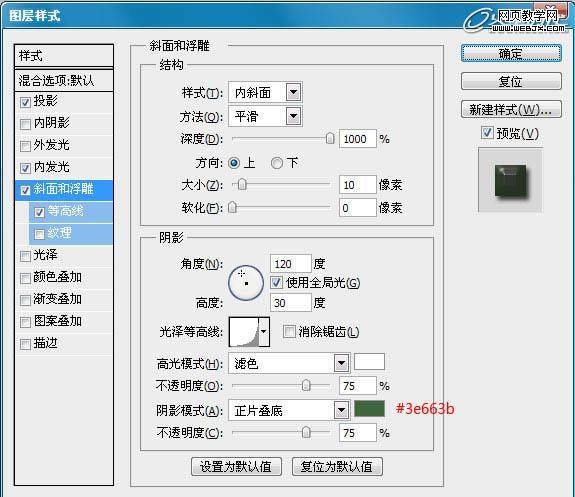The image size is (575, 497).
Task: Enable the 消除锯齿 anti-alias checkbox
Action: (289, 332)
